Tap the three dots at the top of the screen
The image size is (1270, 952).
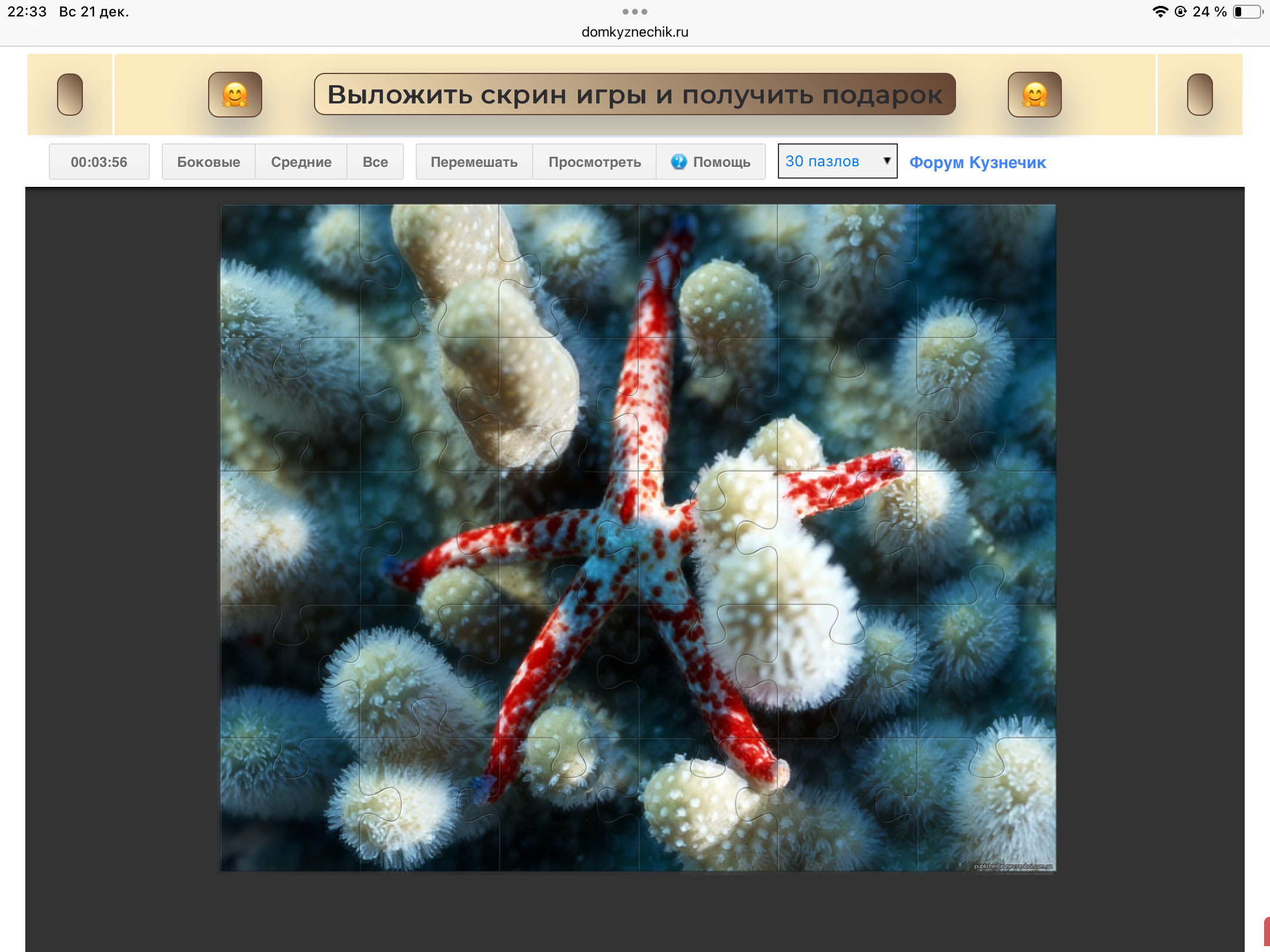click(x=634, y=12)
